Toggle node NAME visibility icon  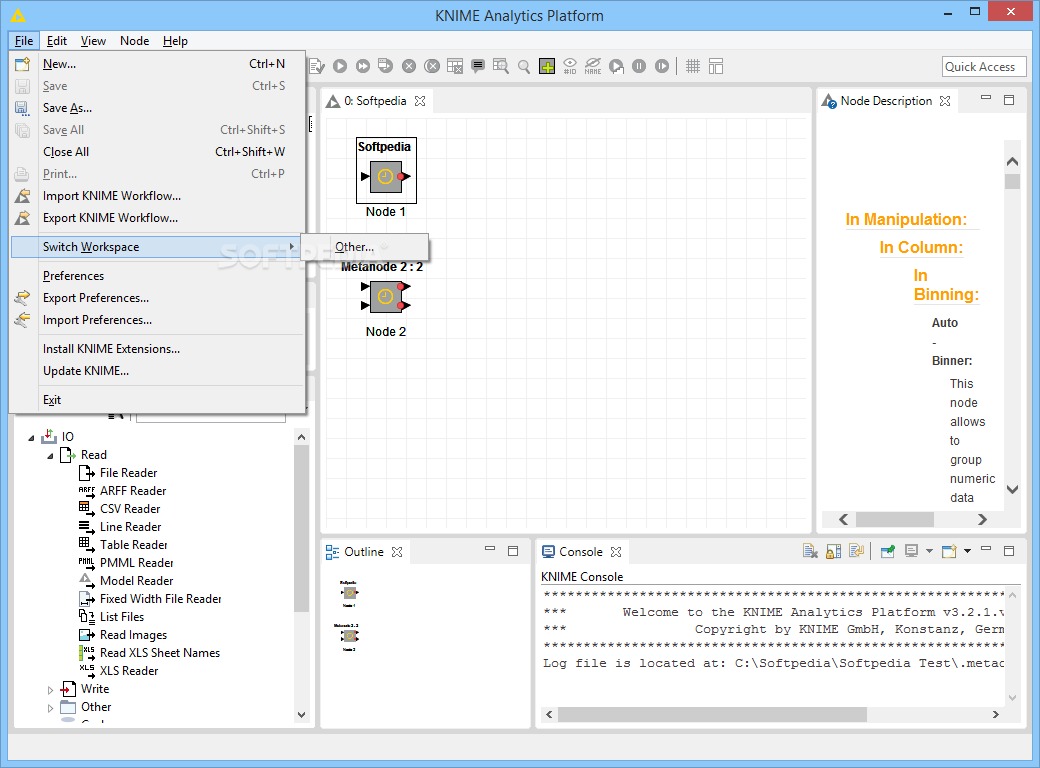coord(593,66)
